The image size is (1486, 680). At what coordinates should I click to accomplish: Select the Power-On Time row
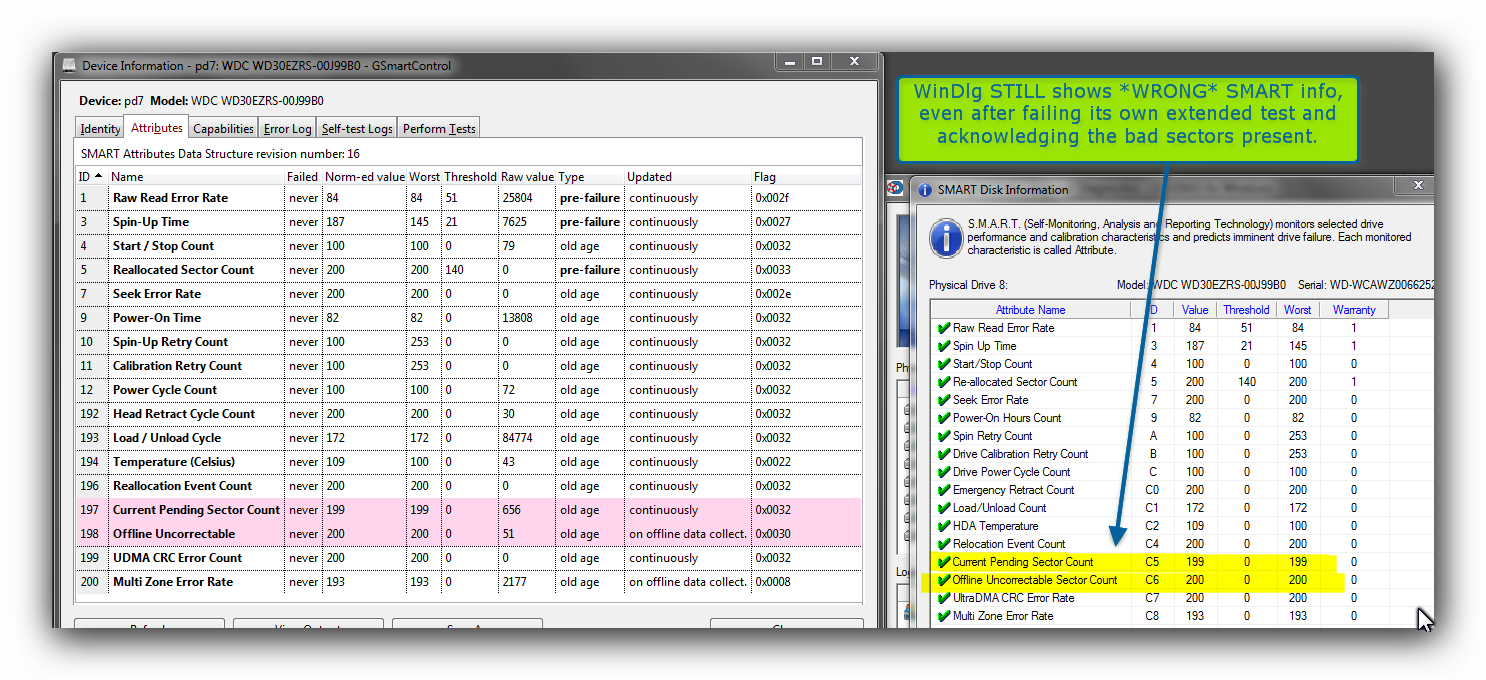click(x=469, y=318)
